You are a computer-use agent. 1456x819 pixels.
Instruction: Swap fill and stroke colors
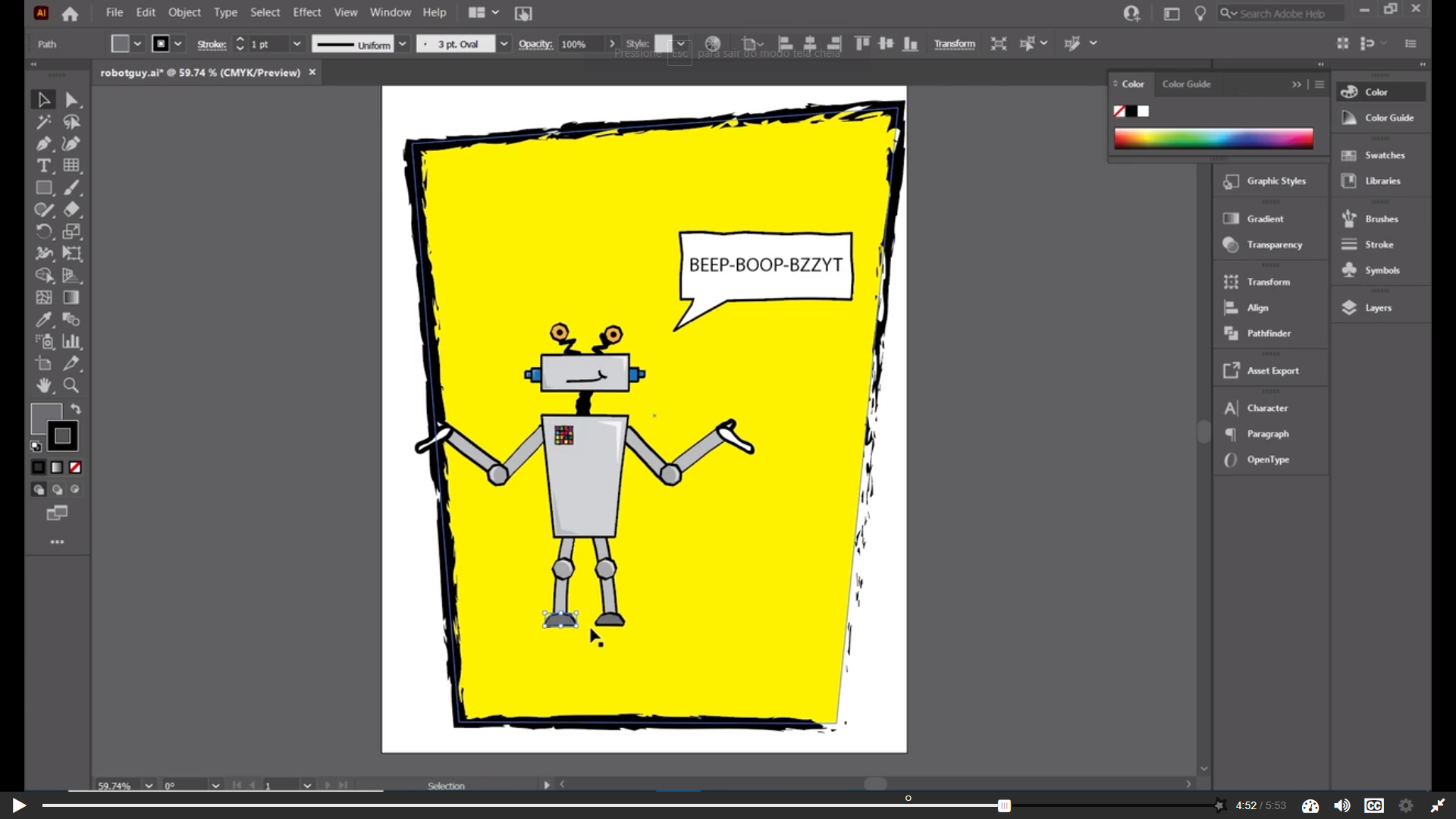76,409
